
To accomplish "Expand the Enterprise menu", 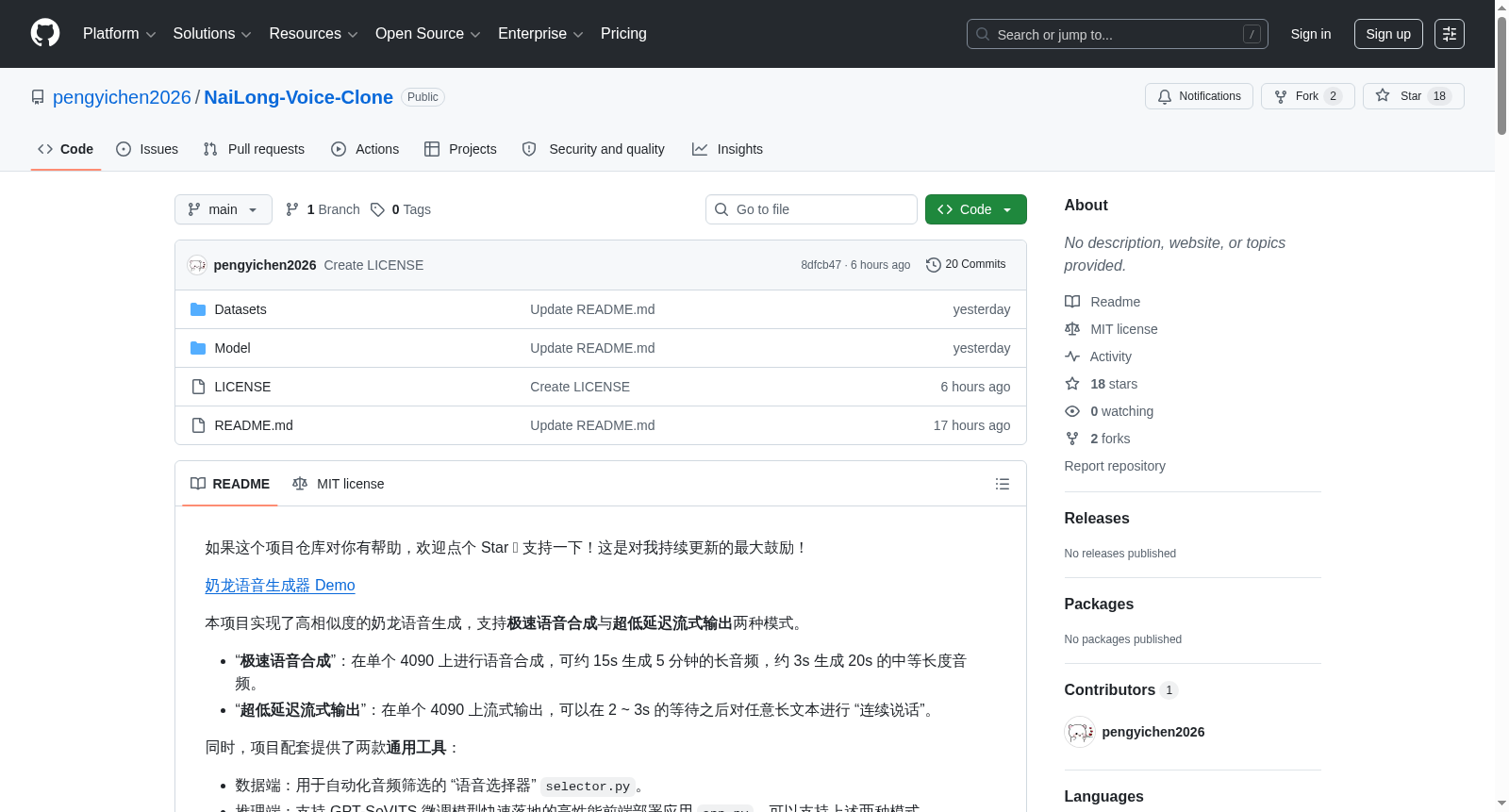I will [x=540, y=34].
